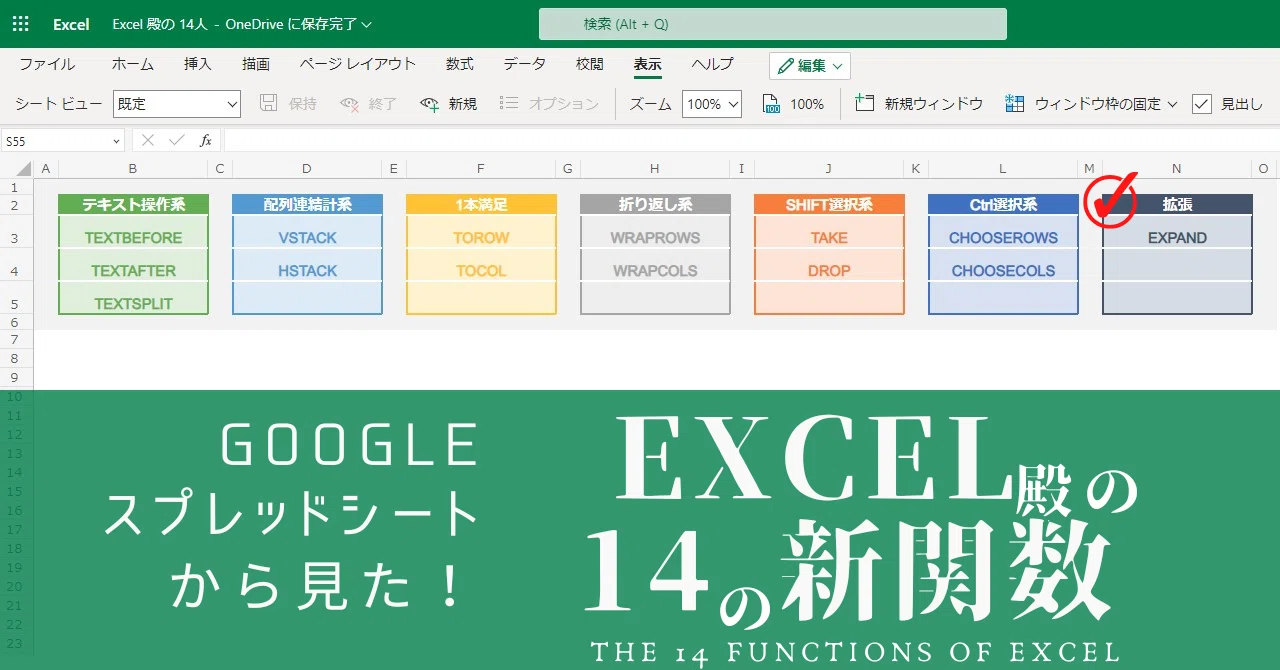Image resolution: width=1280 pixels, height=670 pixels.
Task: Select row 7 header
Action: [x=15, y=341]
